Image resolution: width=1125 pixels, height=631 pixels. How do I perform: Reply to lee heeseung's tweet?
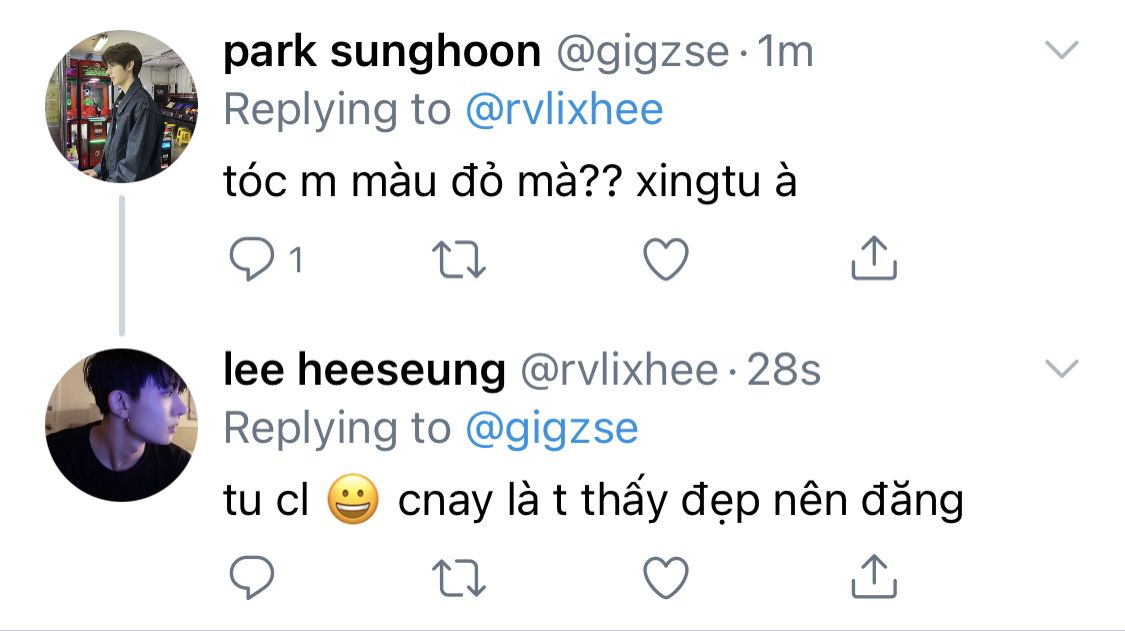(251, 577)
